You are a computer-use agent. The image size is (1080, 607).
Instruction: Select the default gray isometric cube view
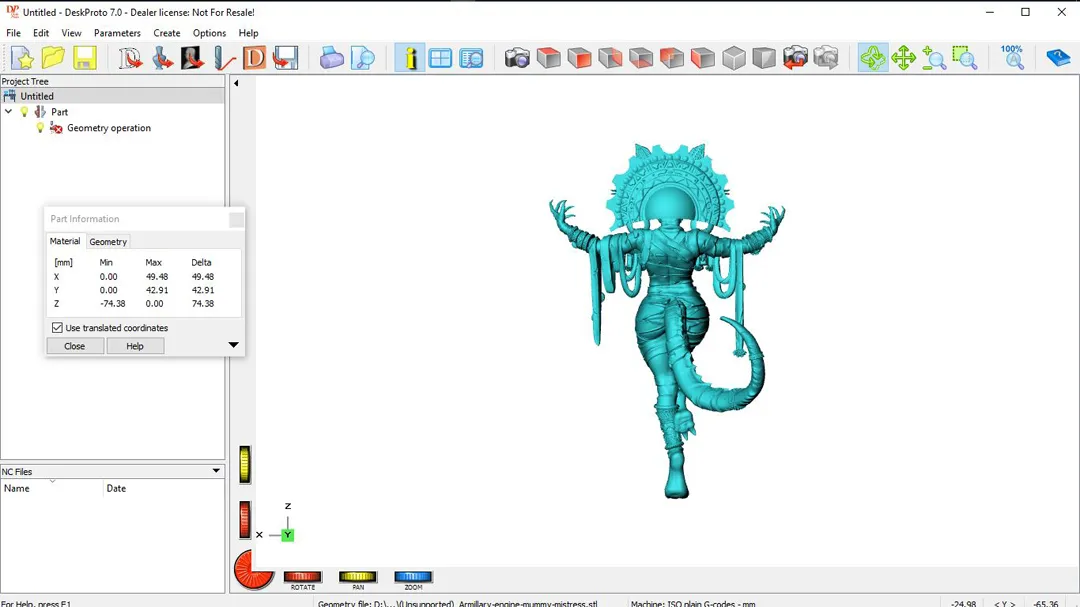pyautogui.click(x=734, y=59)
